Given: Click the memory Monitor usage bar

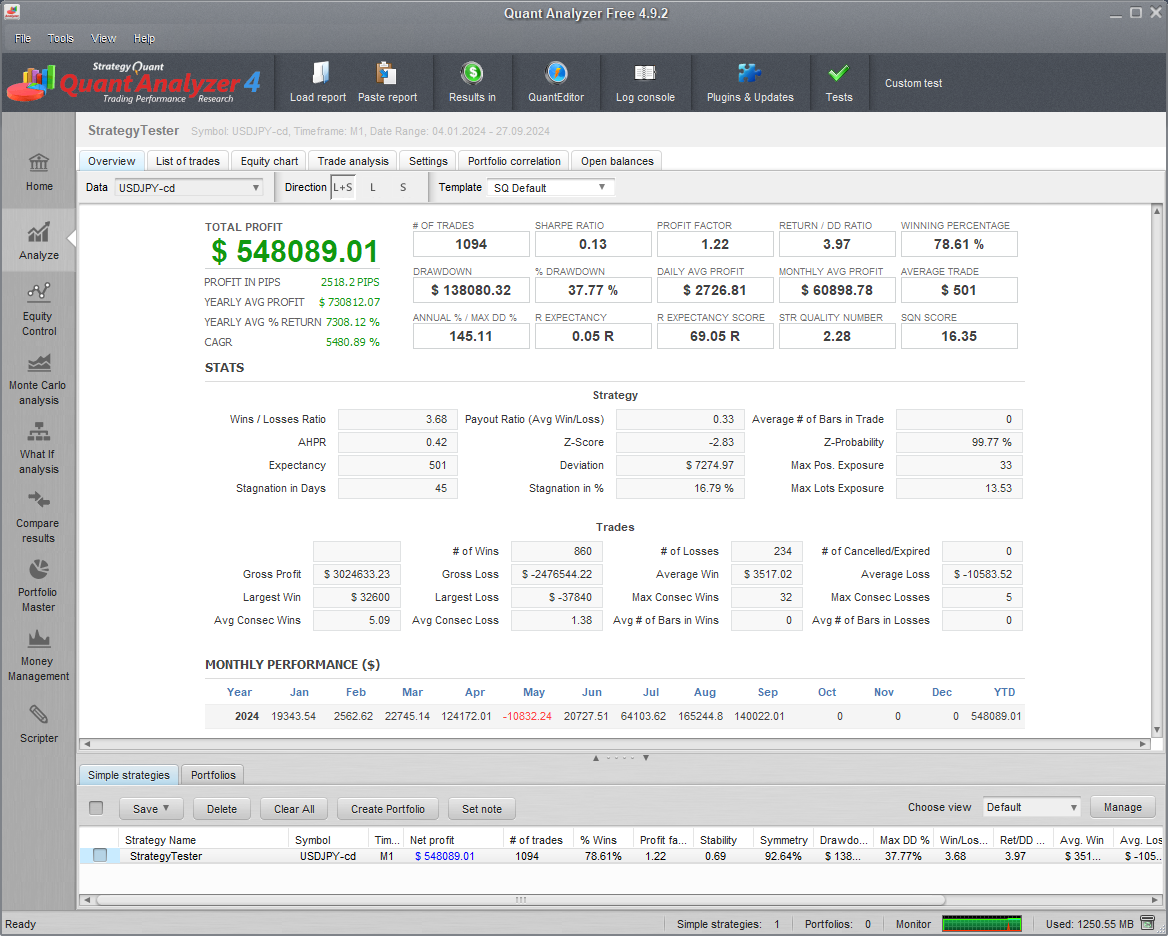Looking at the screenshot, I should pos(982,924).
